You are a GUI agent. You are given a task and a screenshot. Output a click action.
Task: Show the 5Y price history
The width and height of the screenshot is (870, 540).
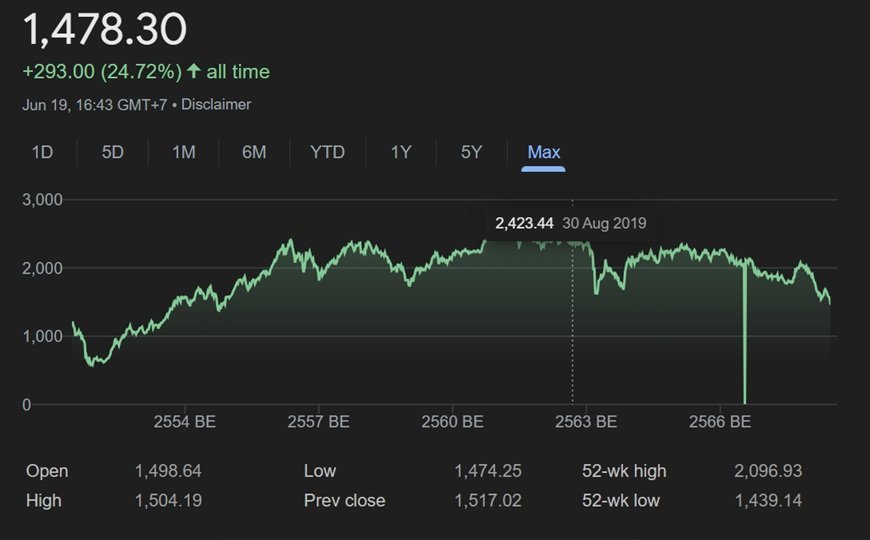click(x=471, y=152)
